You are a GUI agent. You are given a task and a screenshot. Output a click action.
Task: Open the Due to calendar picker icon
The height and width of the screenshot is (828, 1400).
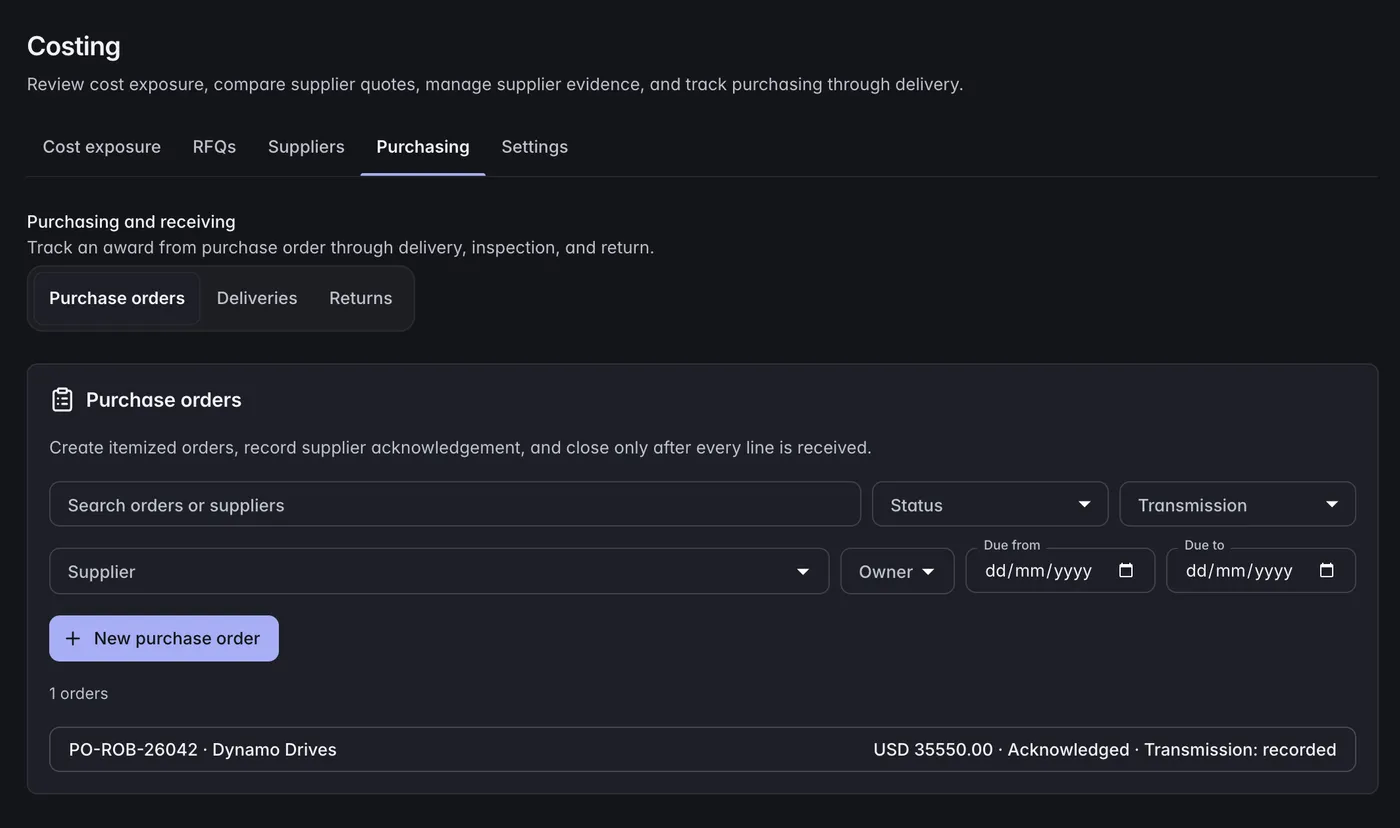(x=1327, y=571)
